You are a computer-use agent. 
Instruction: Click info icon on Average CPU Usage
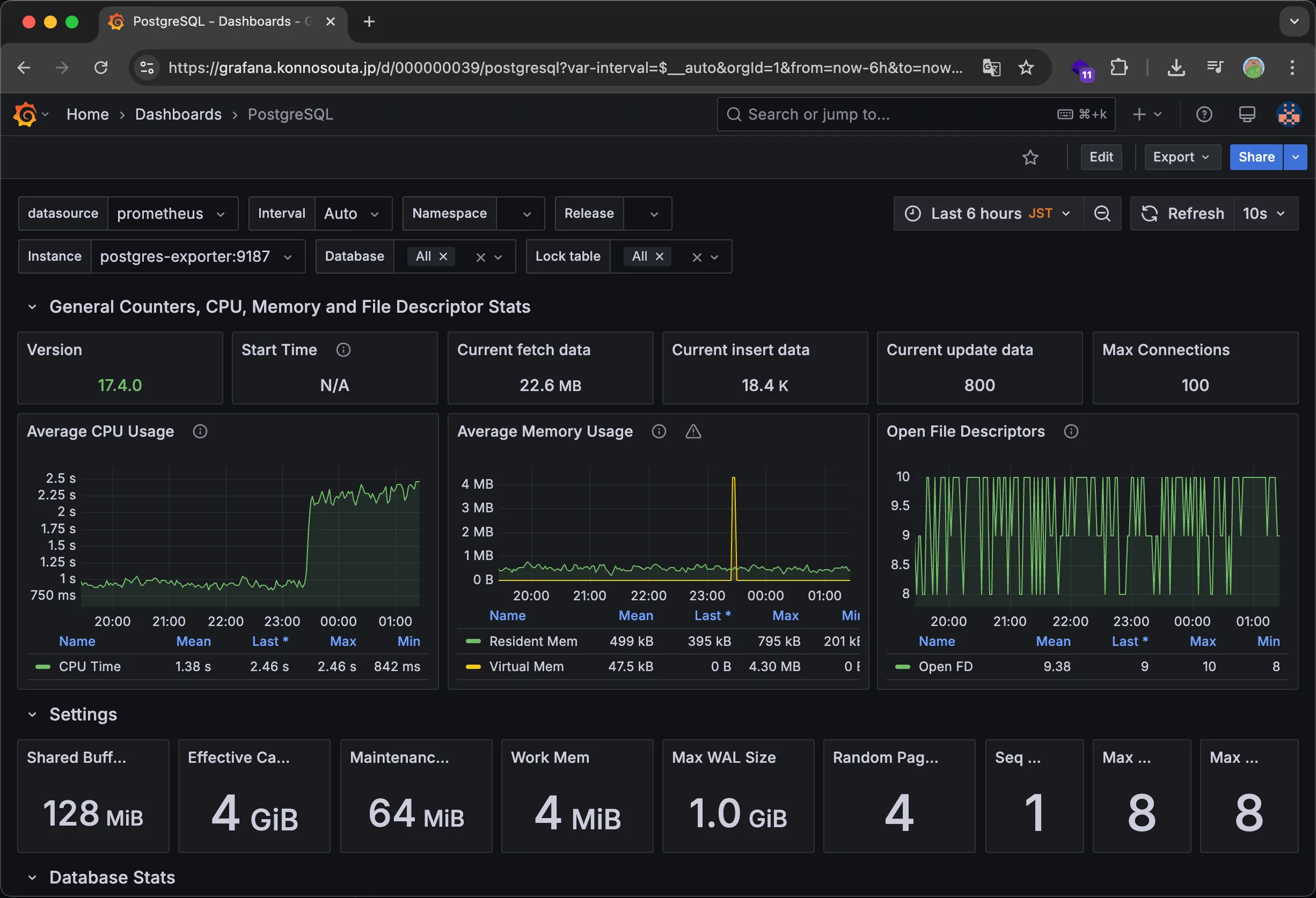pos(200,432)
